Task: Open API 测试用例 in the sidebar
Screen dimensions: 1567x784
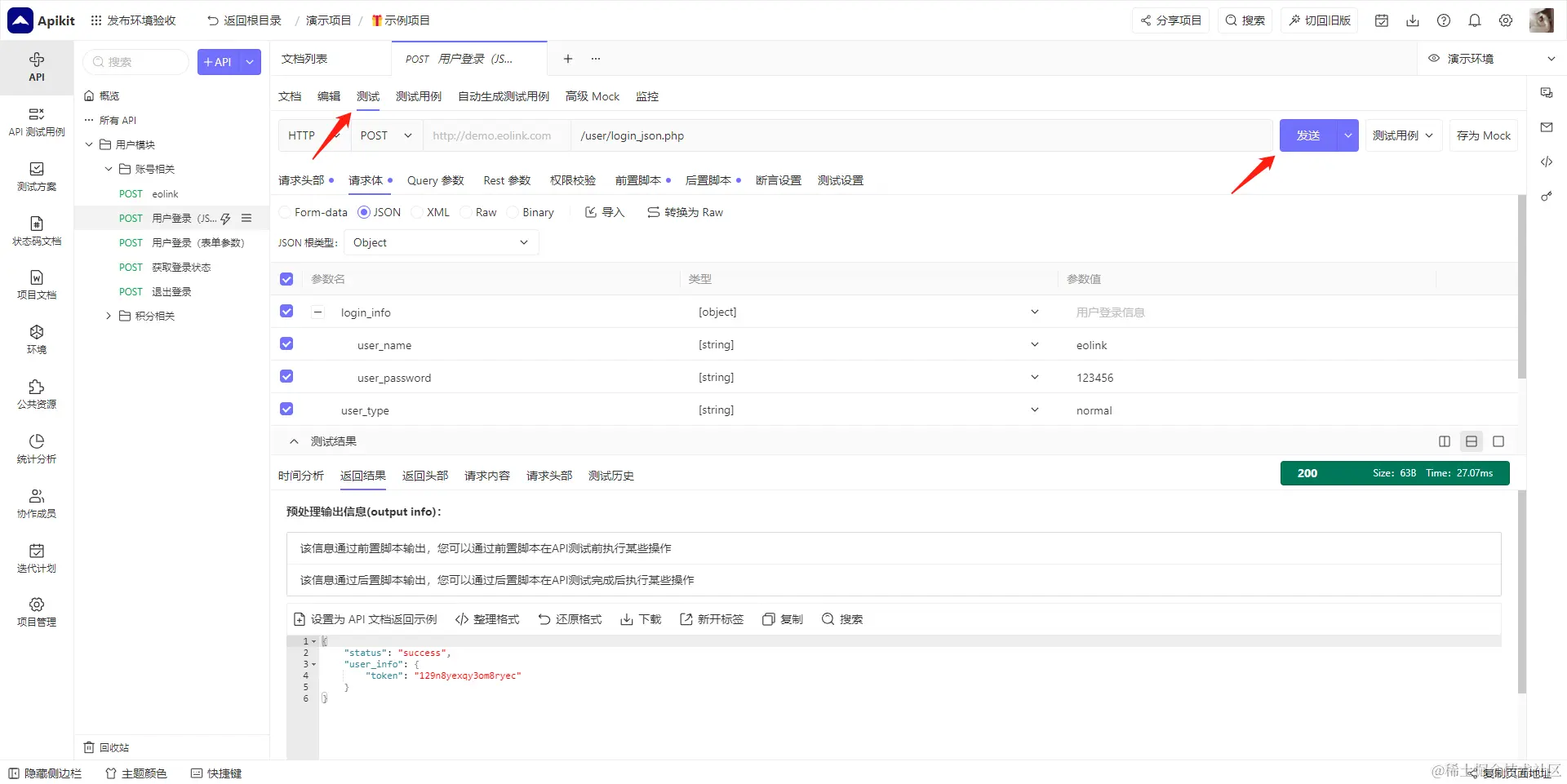Action: (37, 122)
